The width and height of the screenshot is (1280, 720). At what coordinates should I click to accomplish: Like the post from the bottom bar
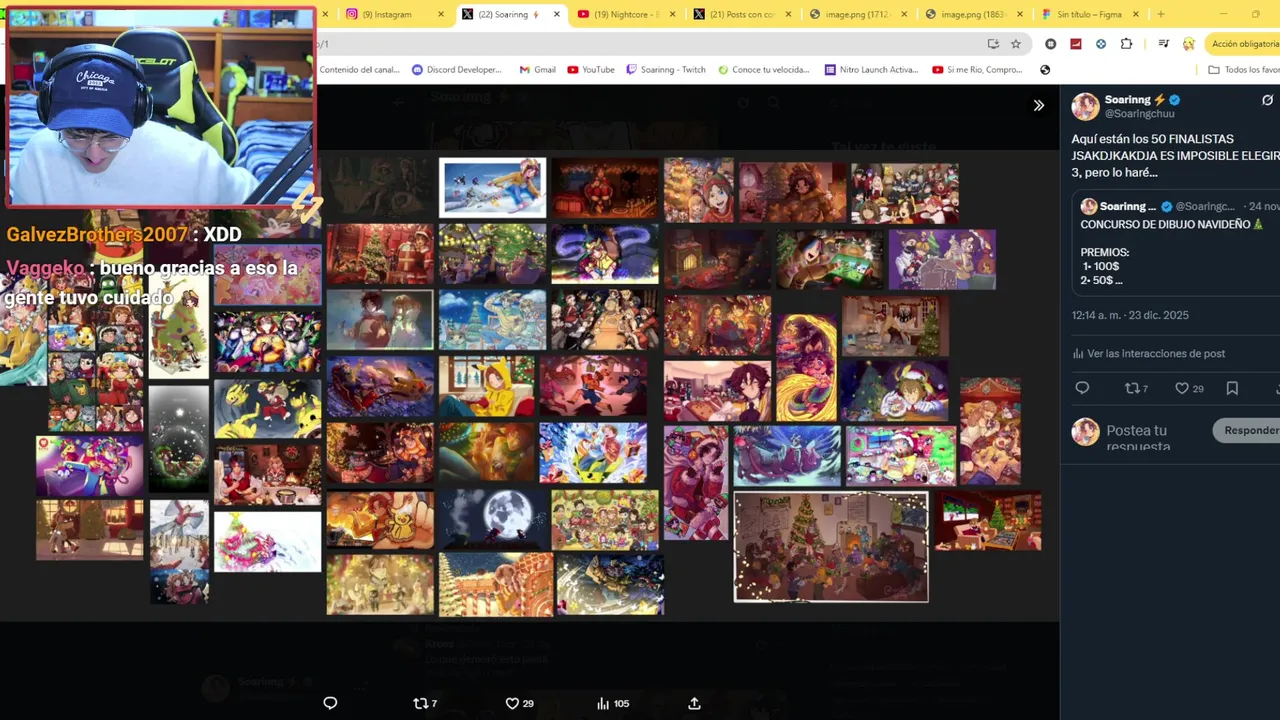(x=518, y=703)
